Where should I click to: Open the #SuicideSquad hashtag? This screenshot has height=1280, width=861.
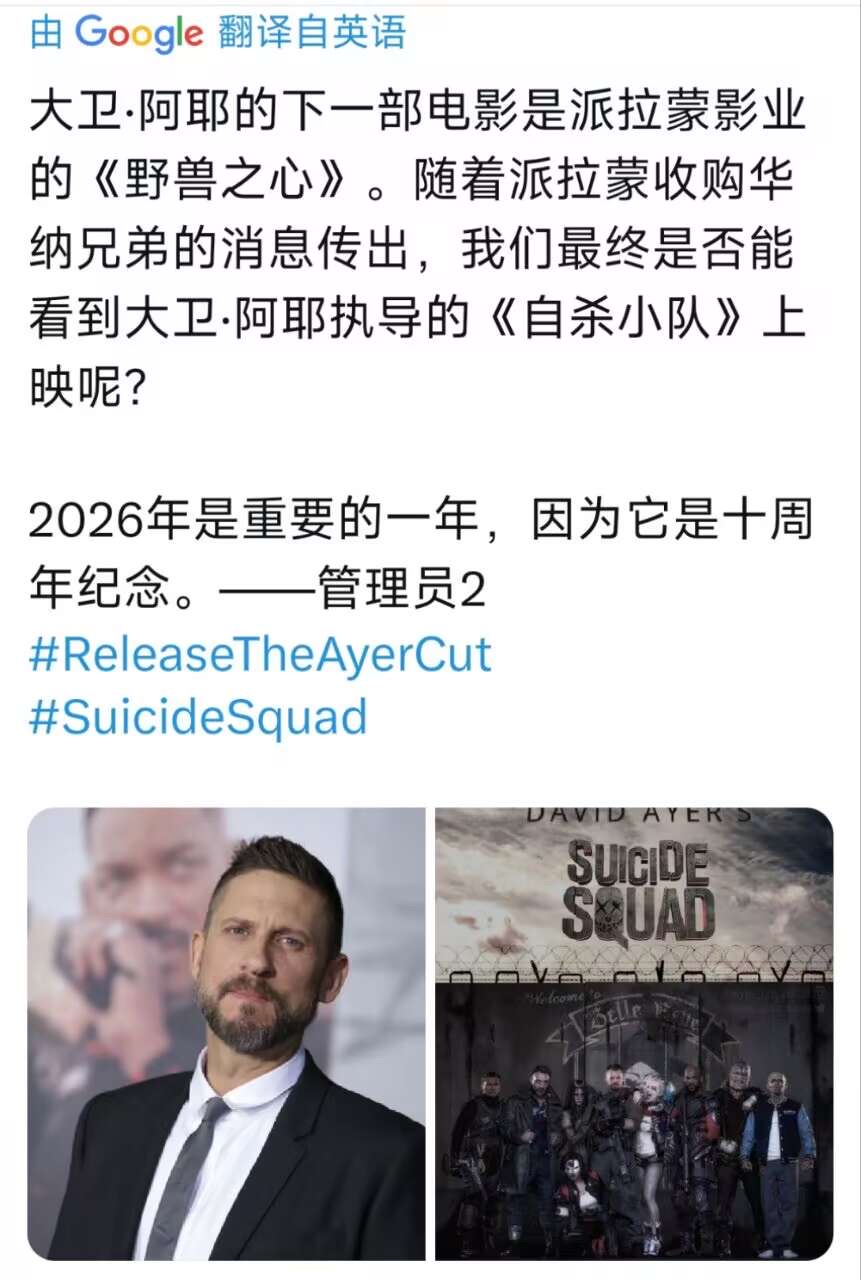[198, 718]
